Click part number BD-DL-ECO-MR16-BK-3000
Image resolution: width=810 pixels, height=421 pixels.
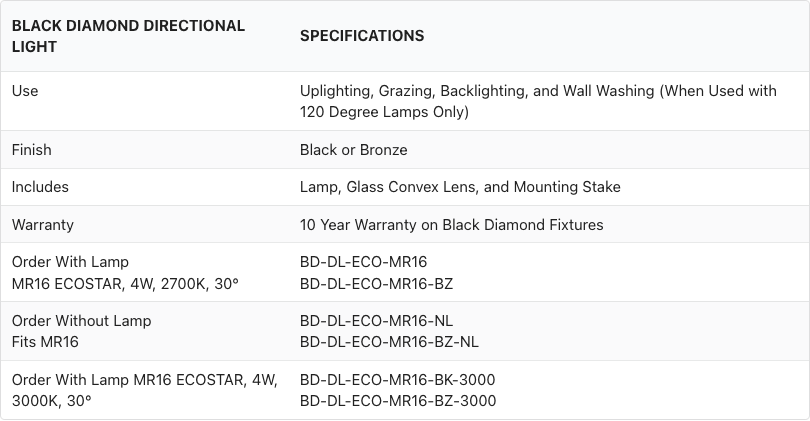[397, 380]
